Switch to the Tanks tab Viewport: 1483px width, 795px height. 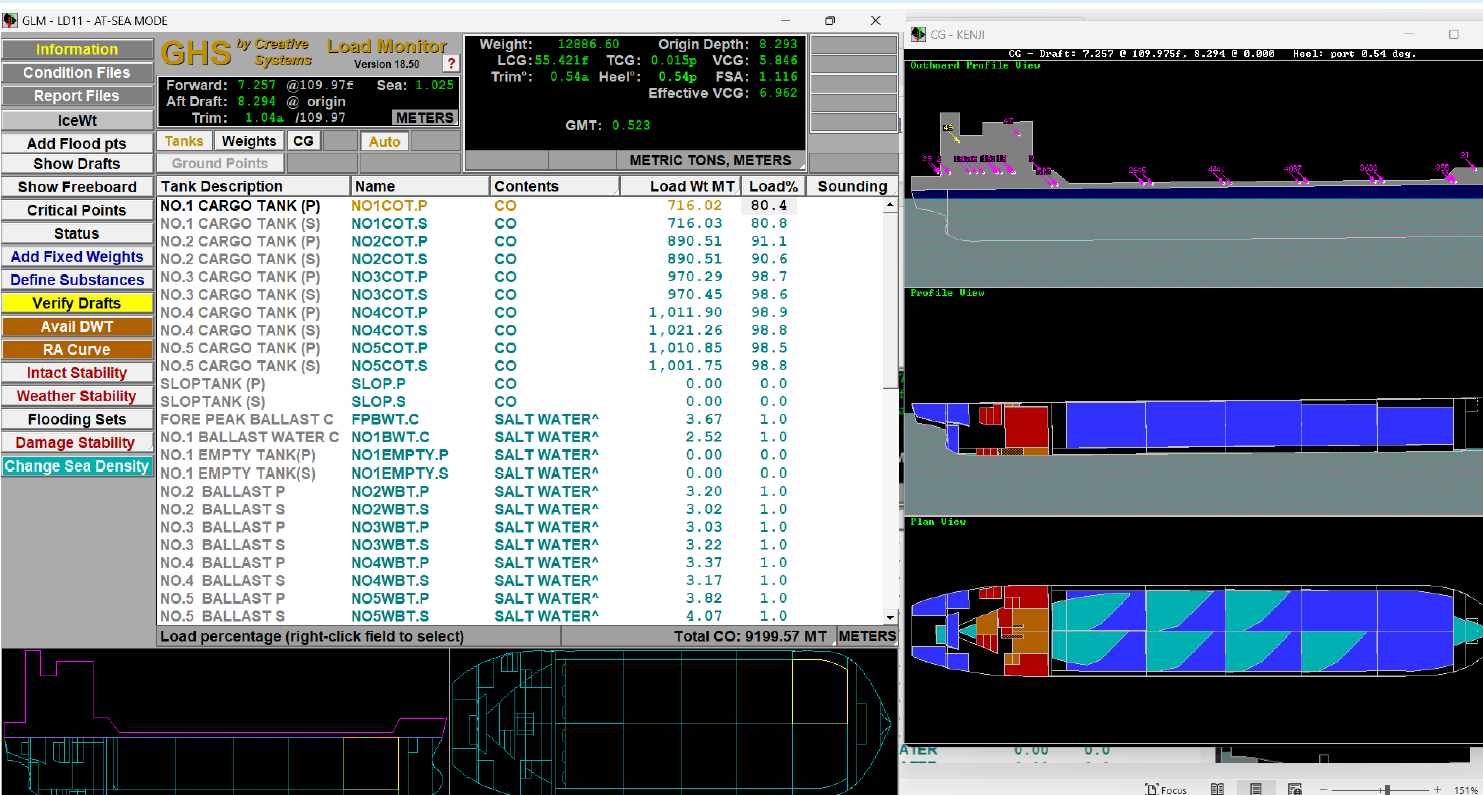(184, 141)
